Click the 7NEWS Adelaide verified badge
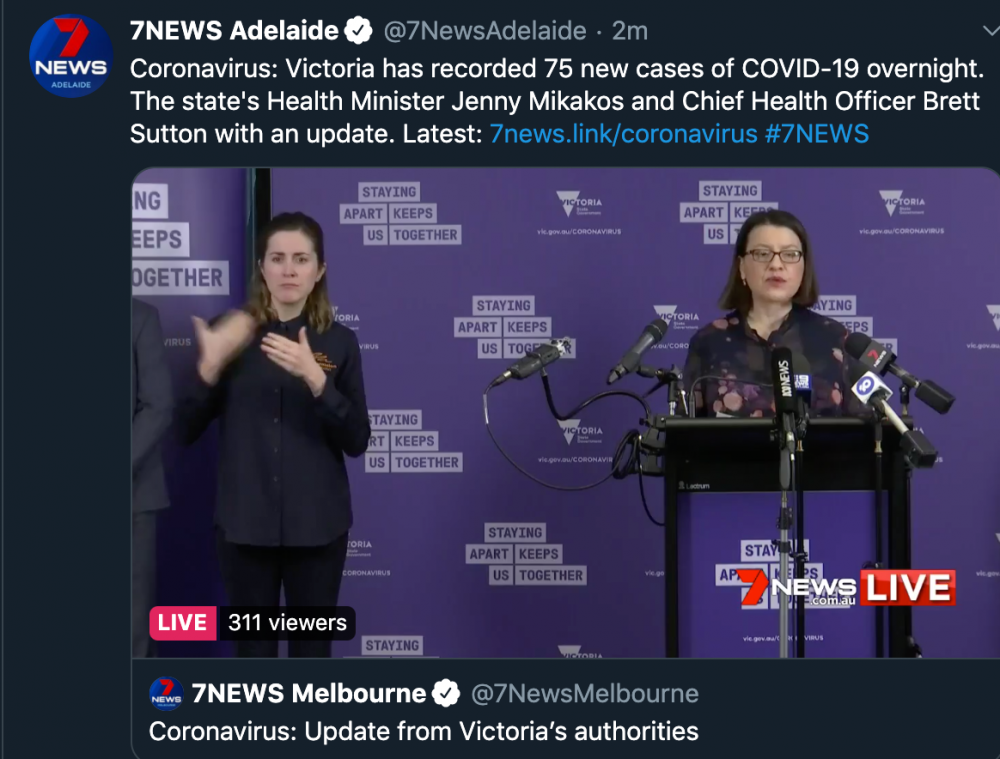The width and height of the screenshot is (1000, 759). click(358, 31)
